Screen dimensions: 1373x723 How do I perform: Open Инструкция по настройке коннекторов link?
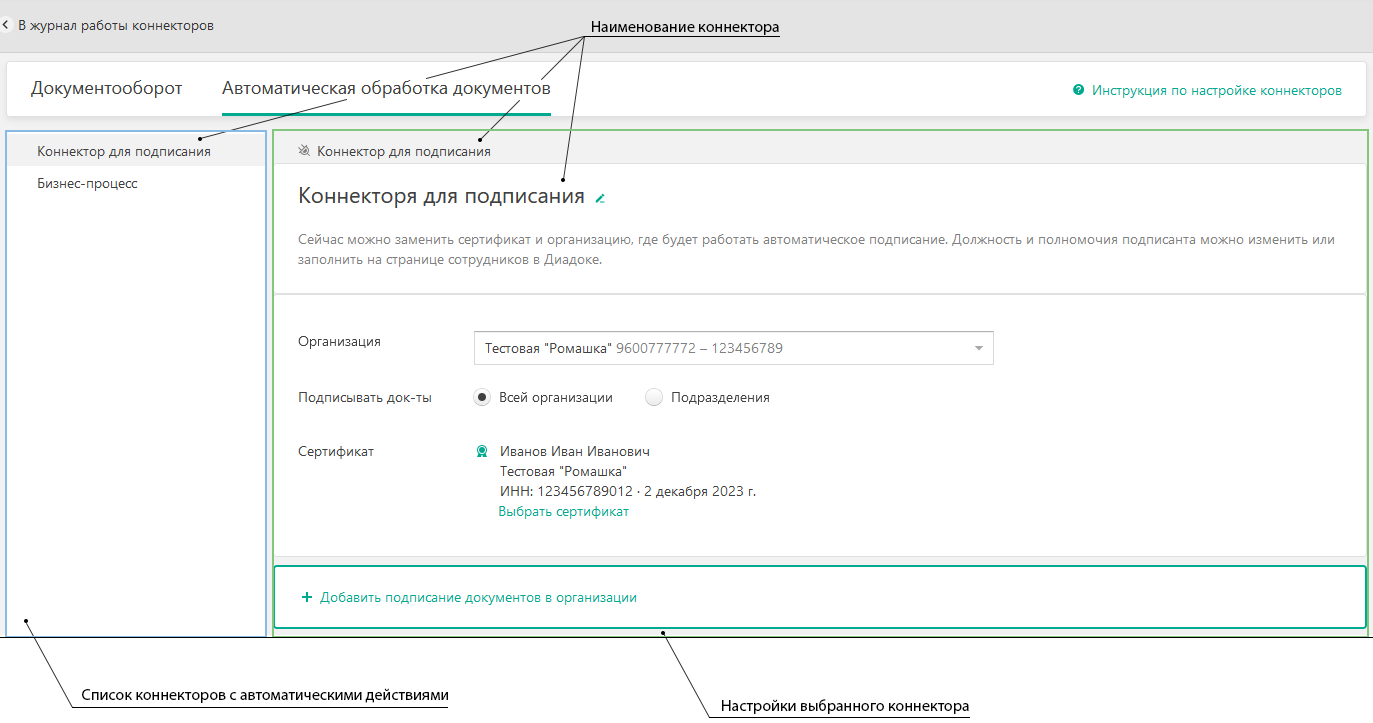pos(1216,90)
